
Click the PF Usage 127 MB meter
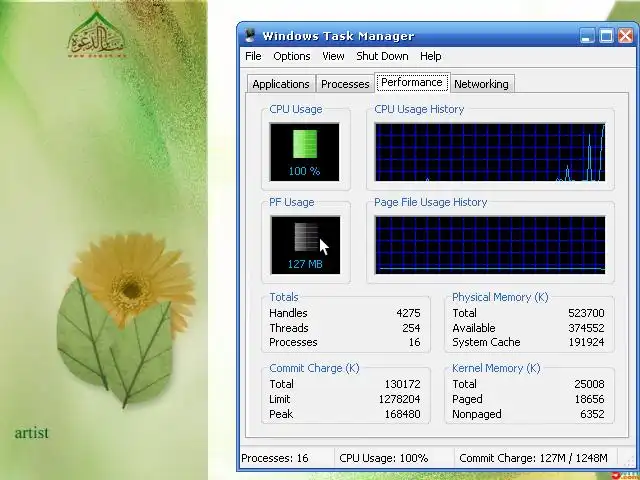pyautogui.click(x=305, y=245)
